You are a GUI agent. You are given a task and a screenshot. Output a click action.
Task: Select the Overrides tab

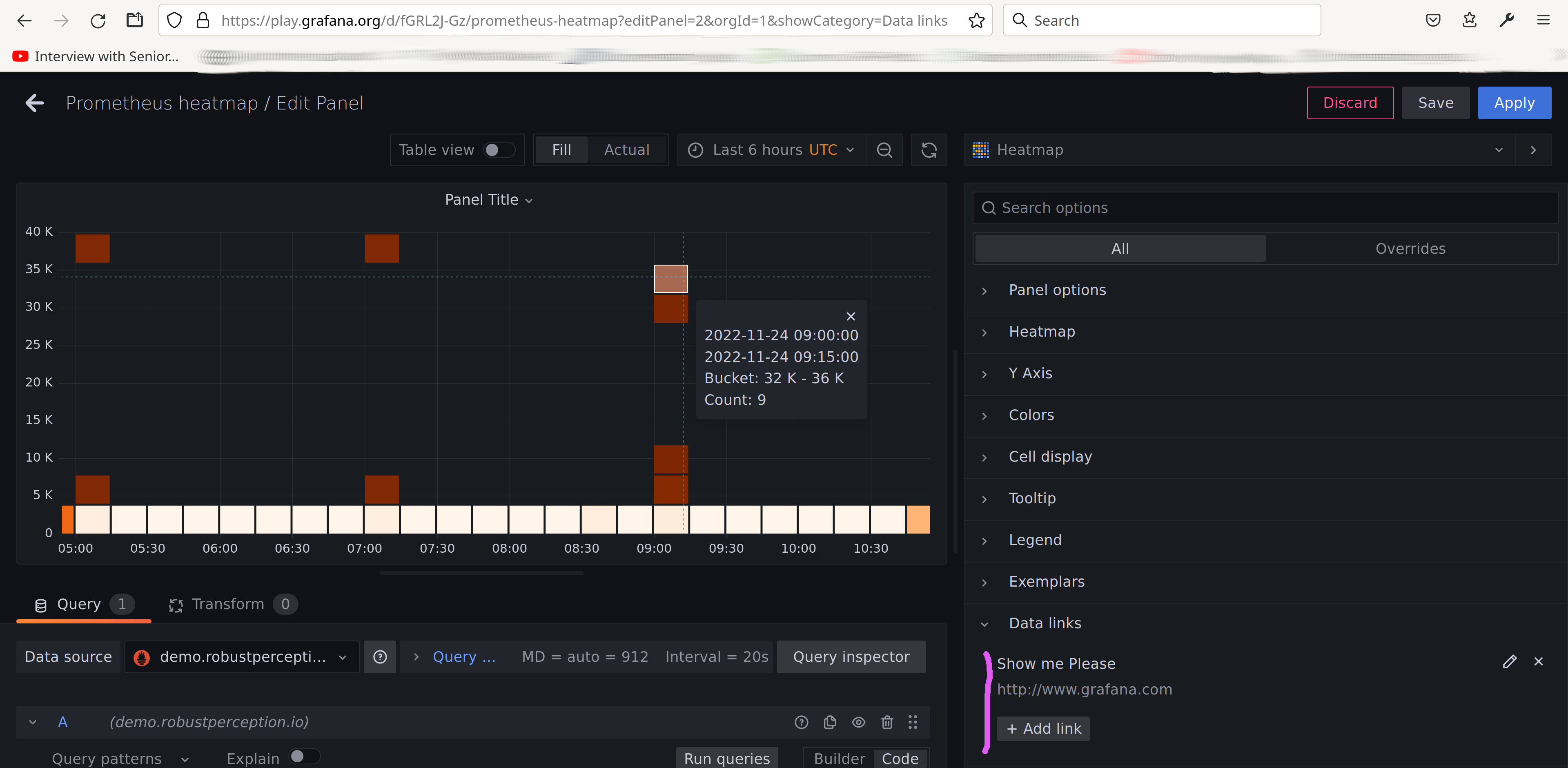click(x=1411, y=248)
